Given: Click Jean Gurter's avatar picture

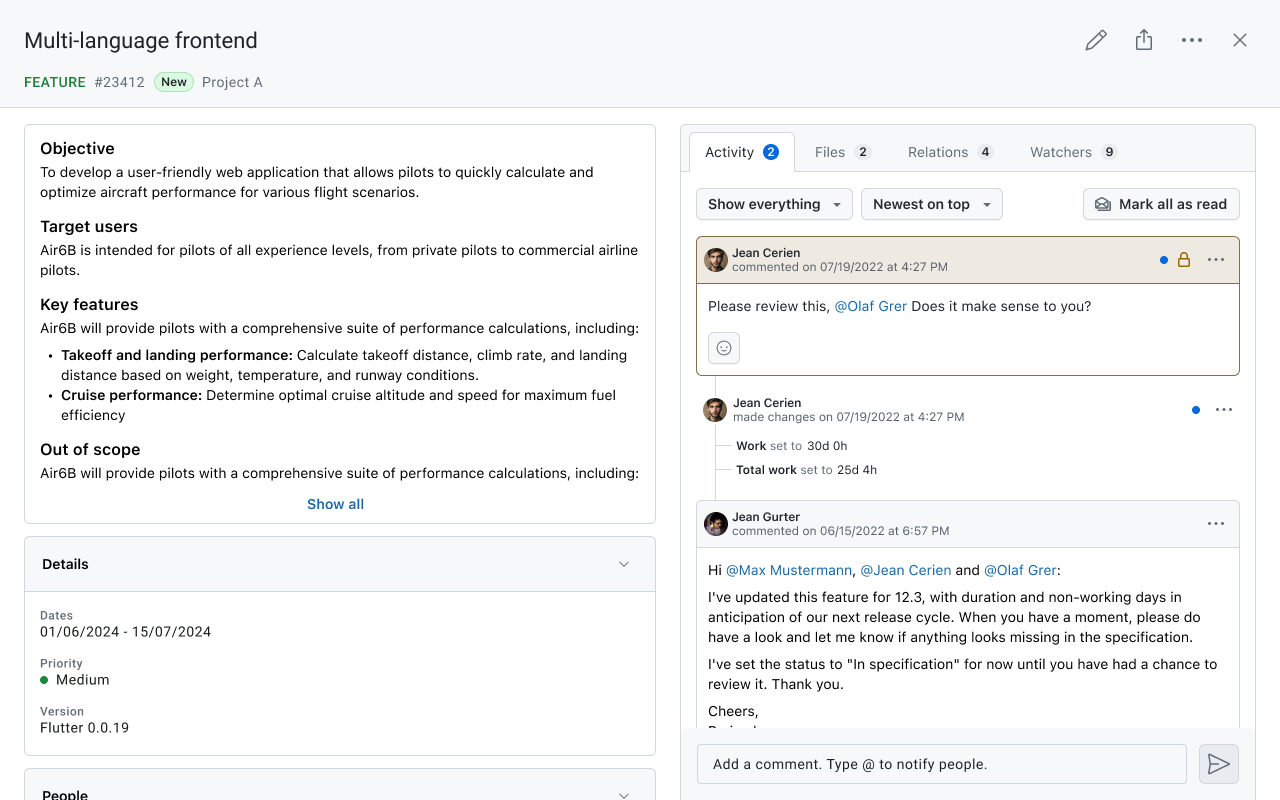Looking at the screenshot, I should coord(716,524).
